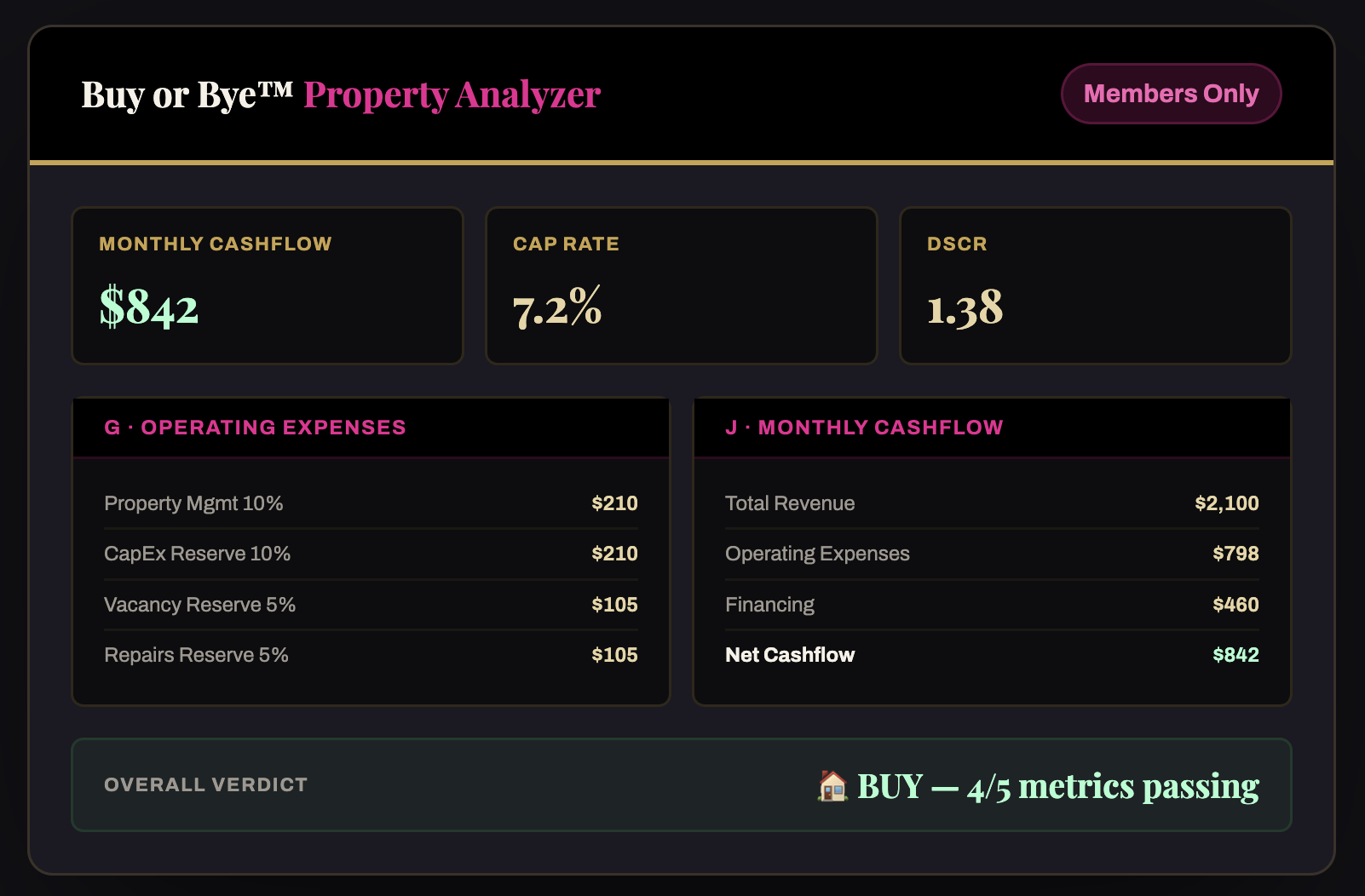Select the Total Revenue label
This screenshot has width=1365, height=896.
pos(790,503)
